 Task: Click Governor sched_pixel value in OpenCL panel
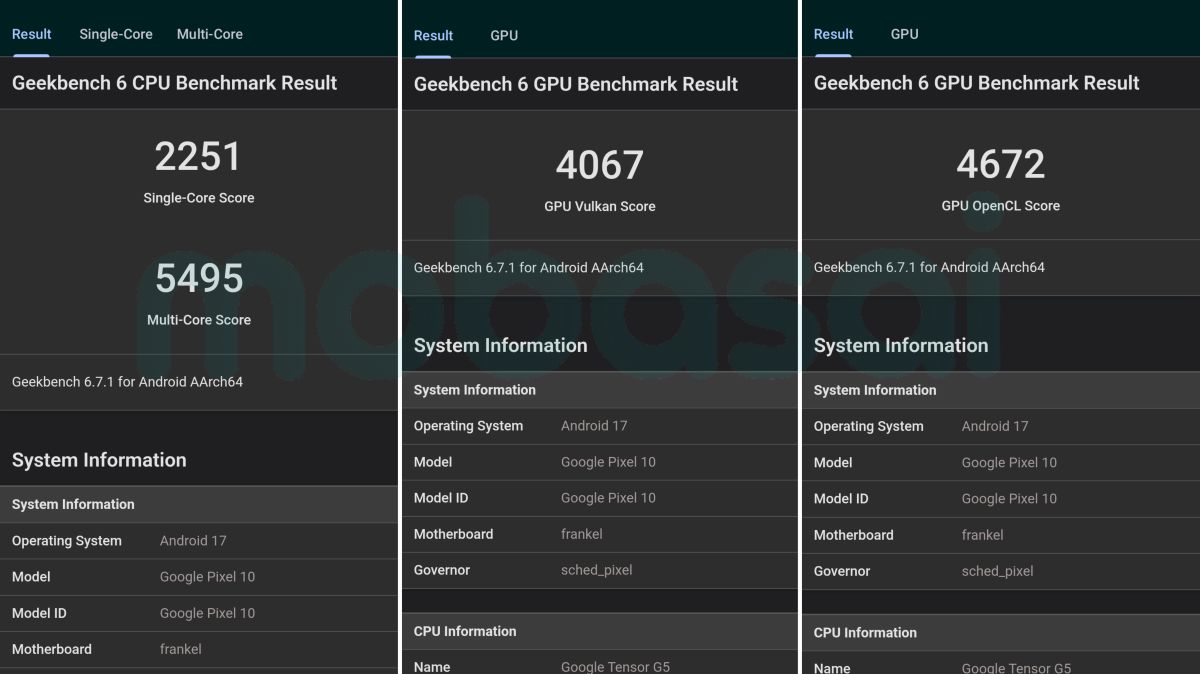(998, 571)
